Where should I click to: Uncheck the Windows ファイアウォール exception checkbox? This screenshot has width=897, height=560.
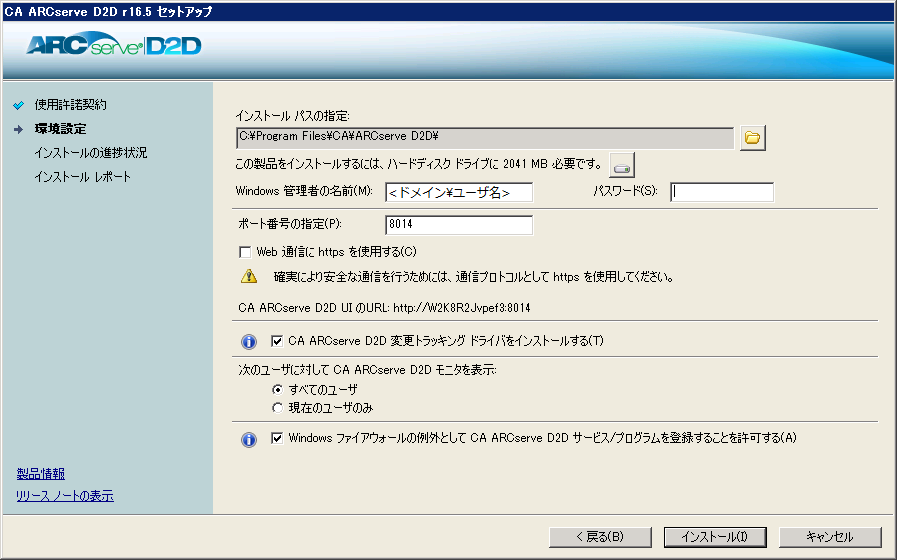277,438
